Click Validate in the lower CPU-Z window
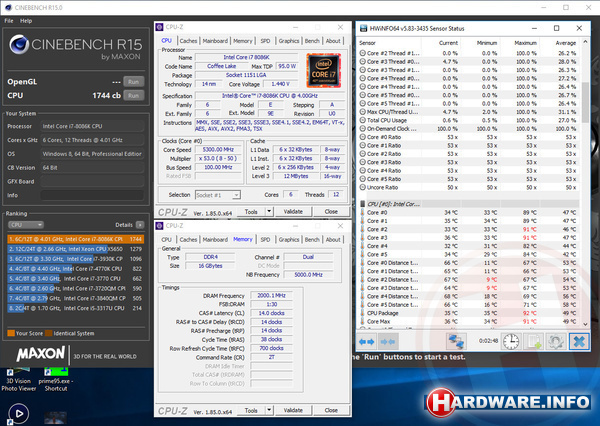This screenshot has height=426, width=600. point(293,410)
